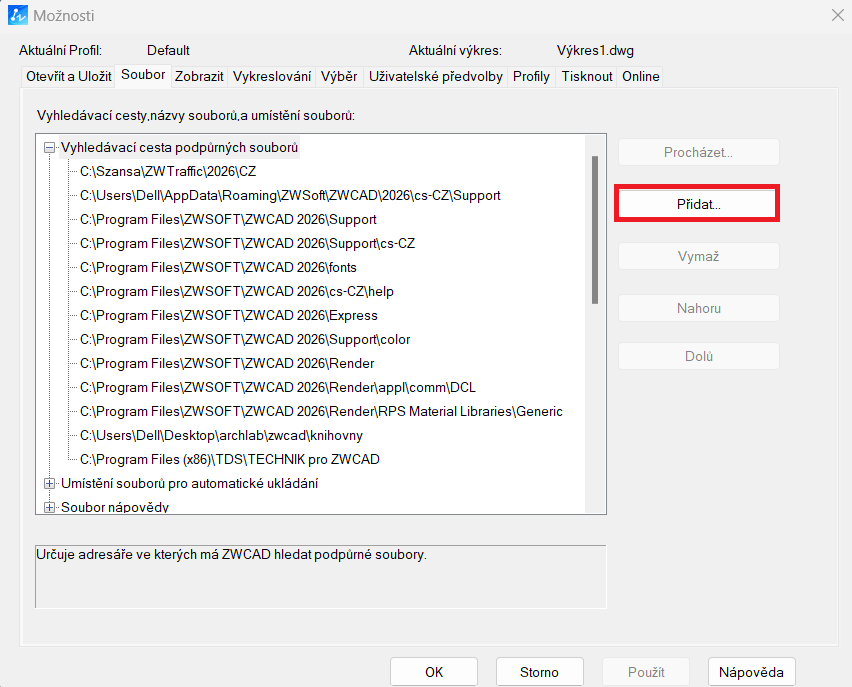This screenshot has width=852, height=687.
Task: Click the Použít button
Action: (x=646, y=672)
